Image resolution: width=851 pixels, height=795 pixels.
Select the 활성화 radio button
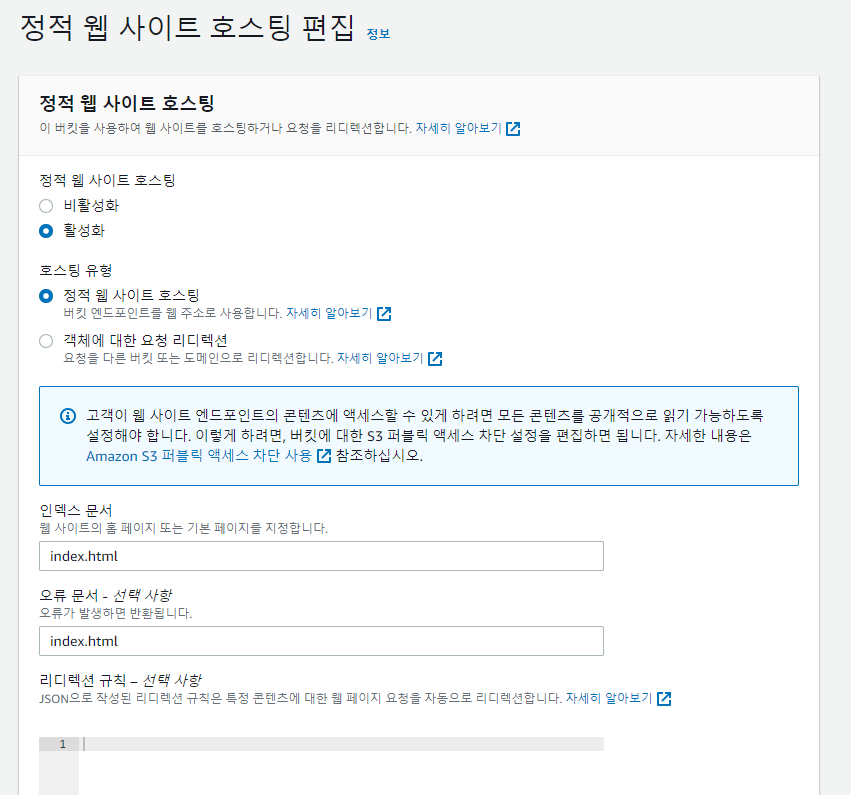(46, 231)
